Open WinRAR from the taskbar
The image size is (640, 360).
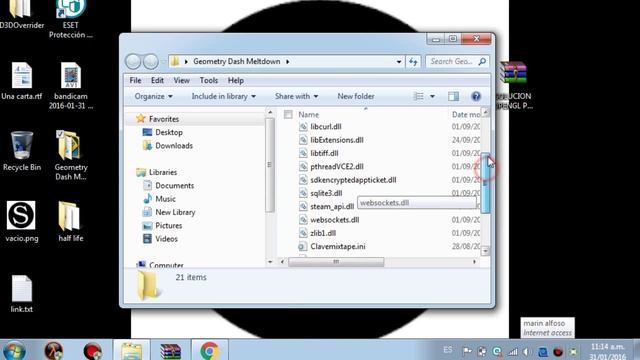coord(170,351)
